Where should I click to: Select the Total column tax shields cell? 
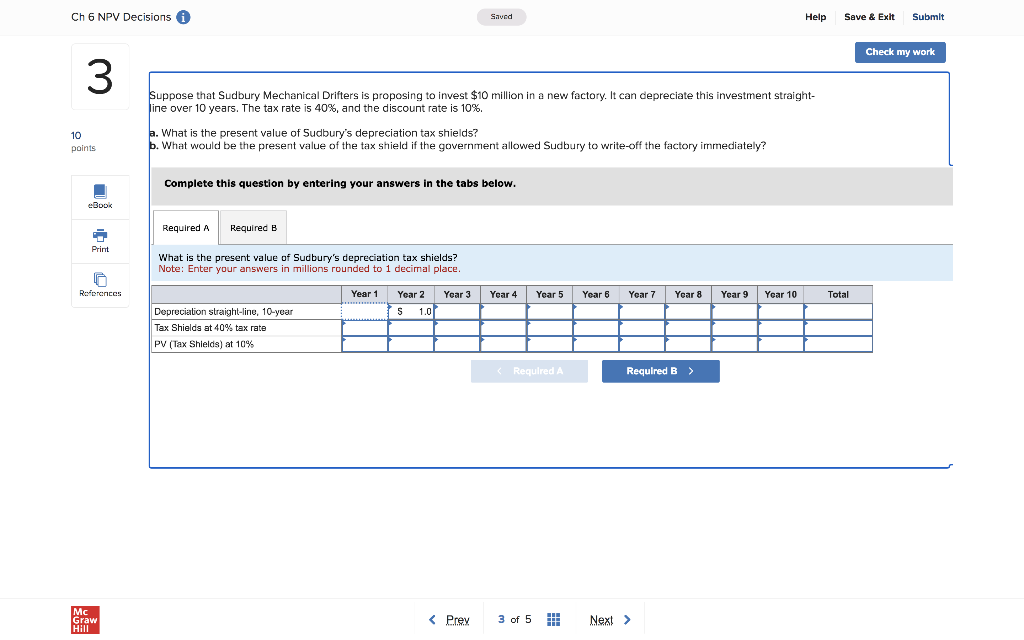pyautogui.click(x=838, y=327)
